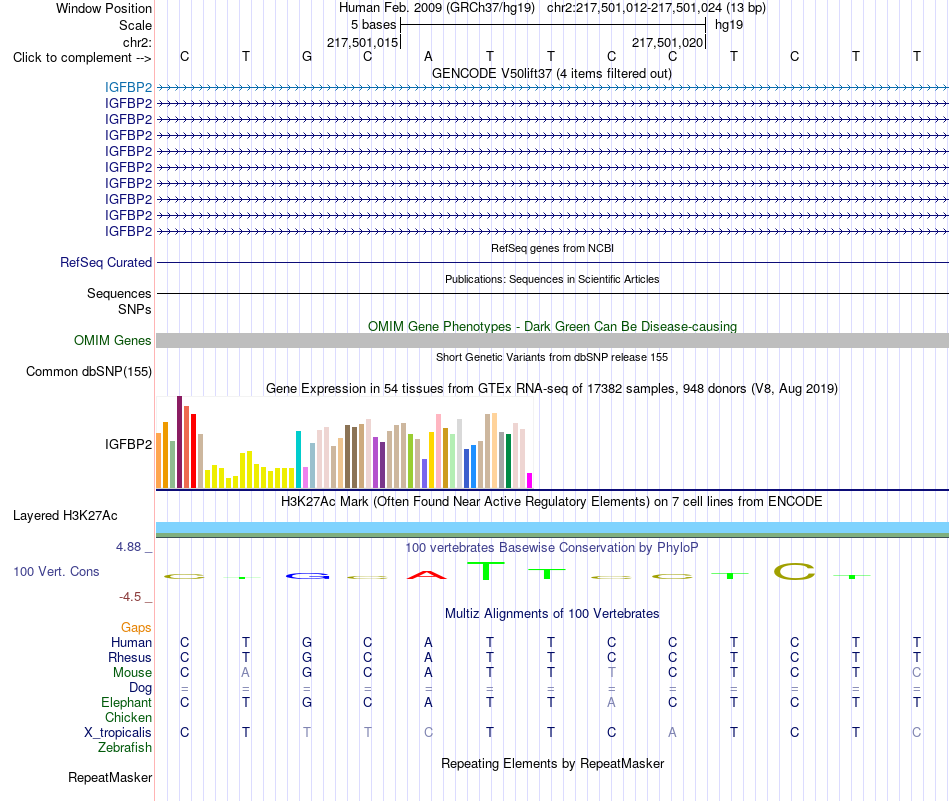Click the Zebrafish species label

pyautogui.click(x=125, y=748)
